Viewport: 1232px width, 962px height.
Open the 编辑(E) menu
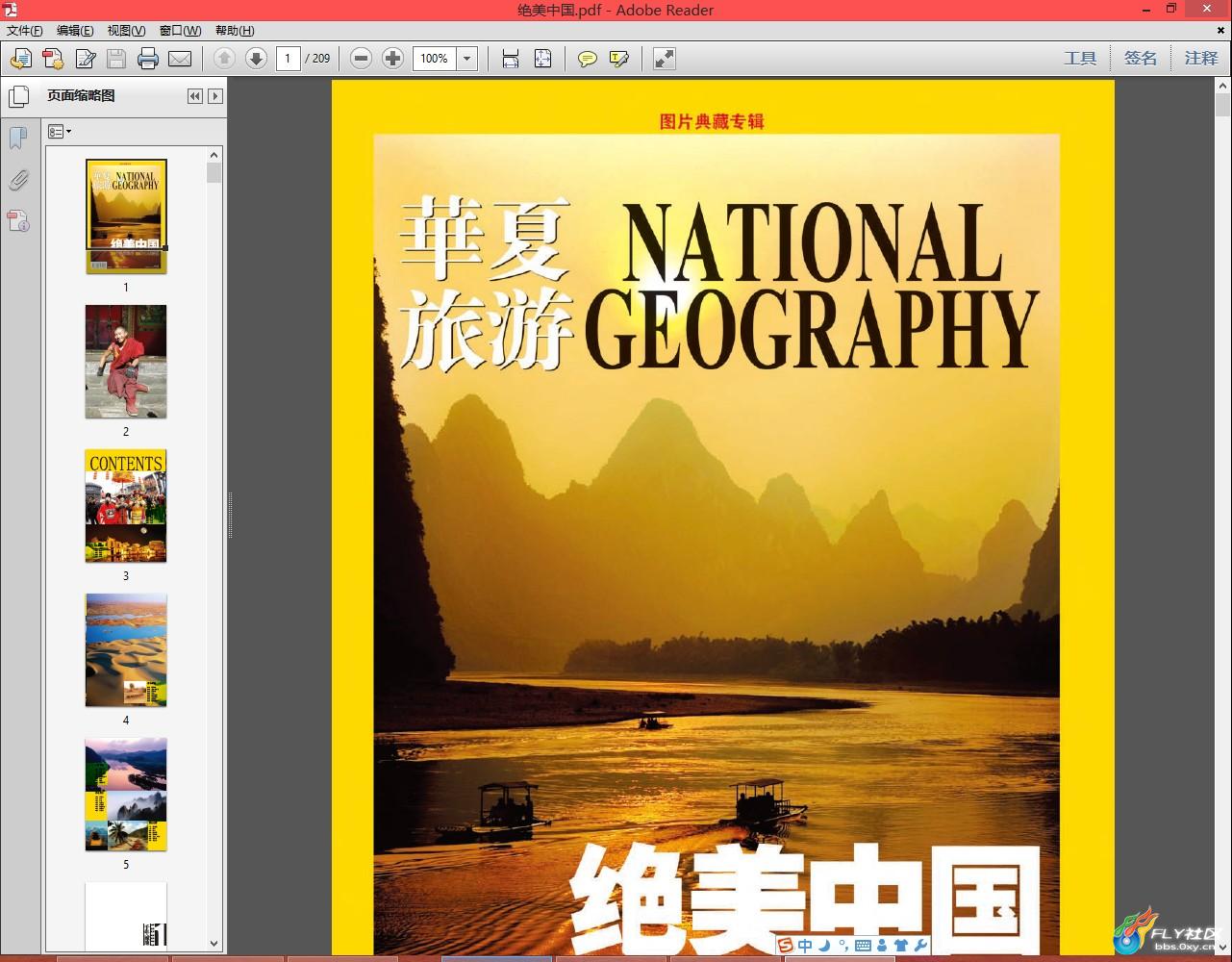pyautogui.click(x=75, y=31)
